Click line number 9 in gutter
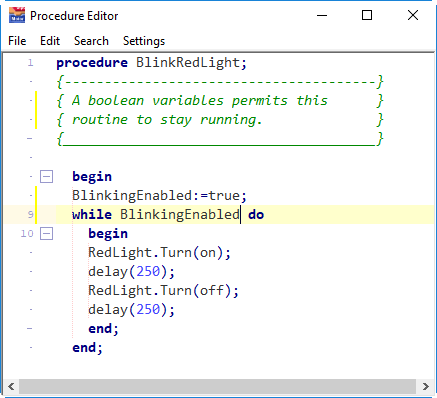 pyautogui.click(x=30, y=214)
